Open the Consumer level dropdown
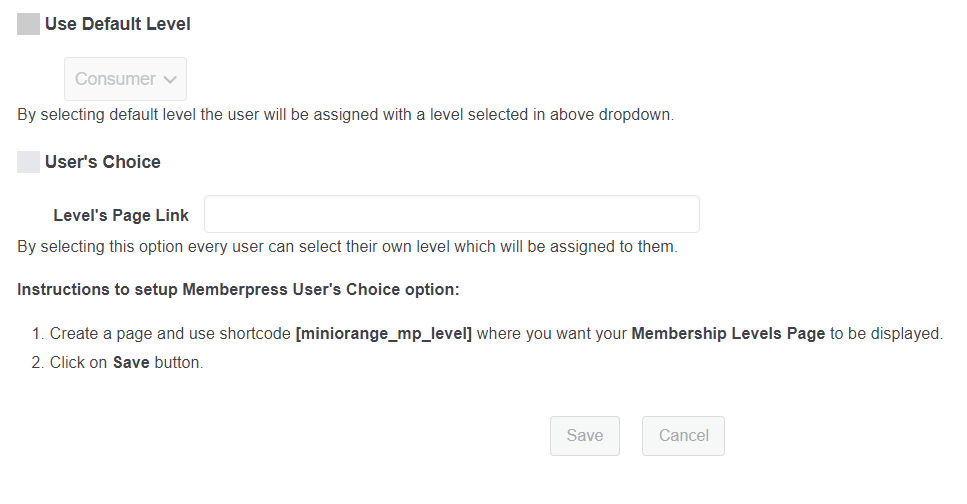Viewport: 967px width, 504px height. [125, 79]
